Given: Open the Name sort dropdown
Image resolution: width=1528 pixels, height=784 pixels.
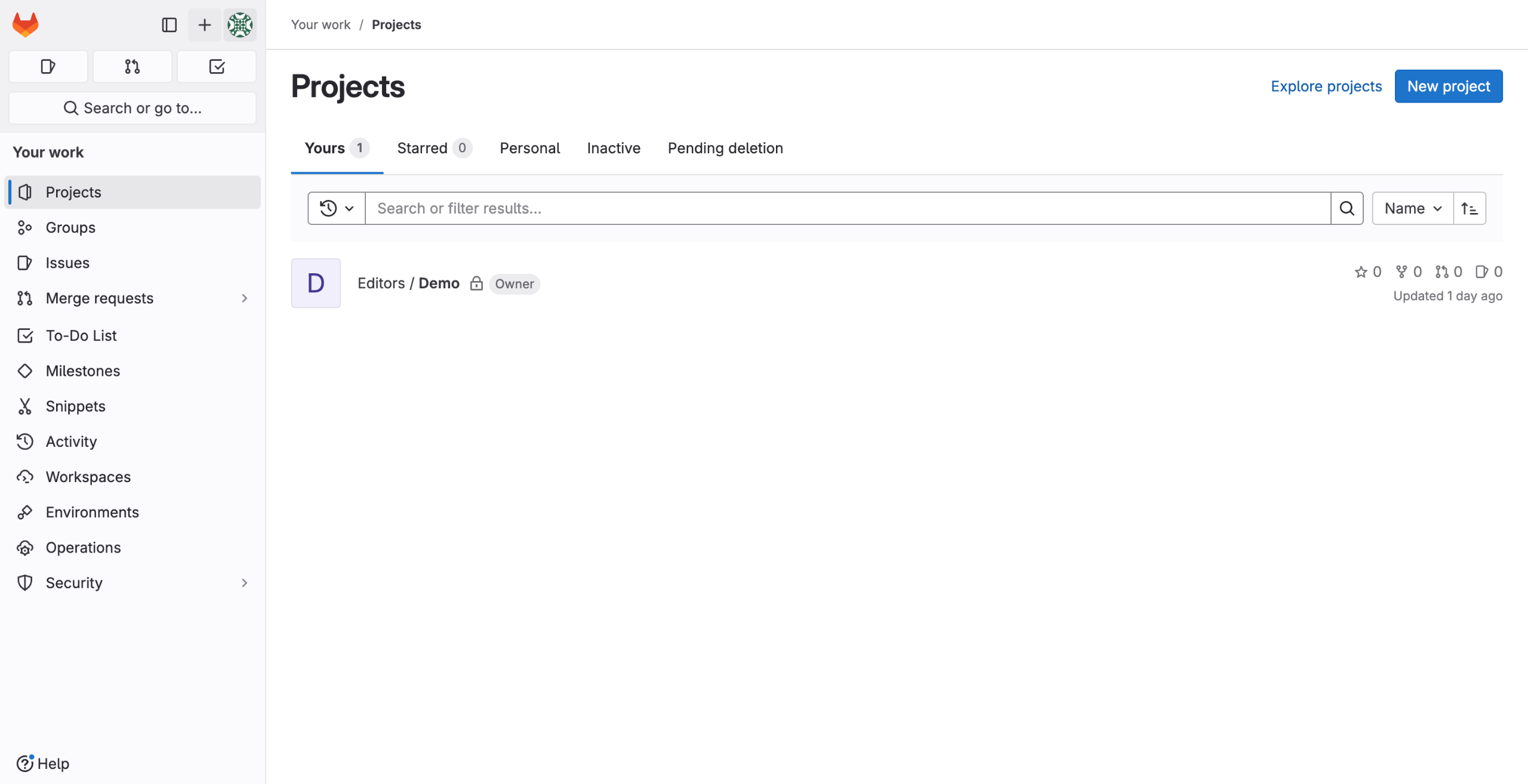Looking at the screenshot, I should point(1412,208).
